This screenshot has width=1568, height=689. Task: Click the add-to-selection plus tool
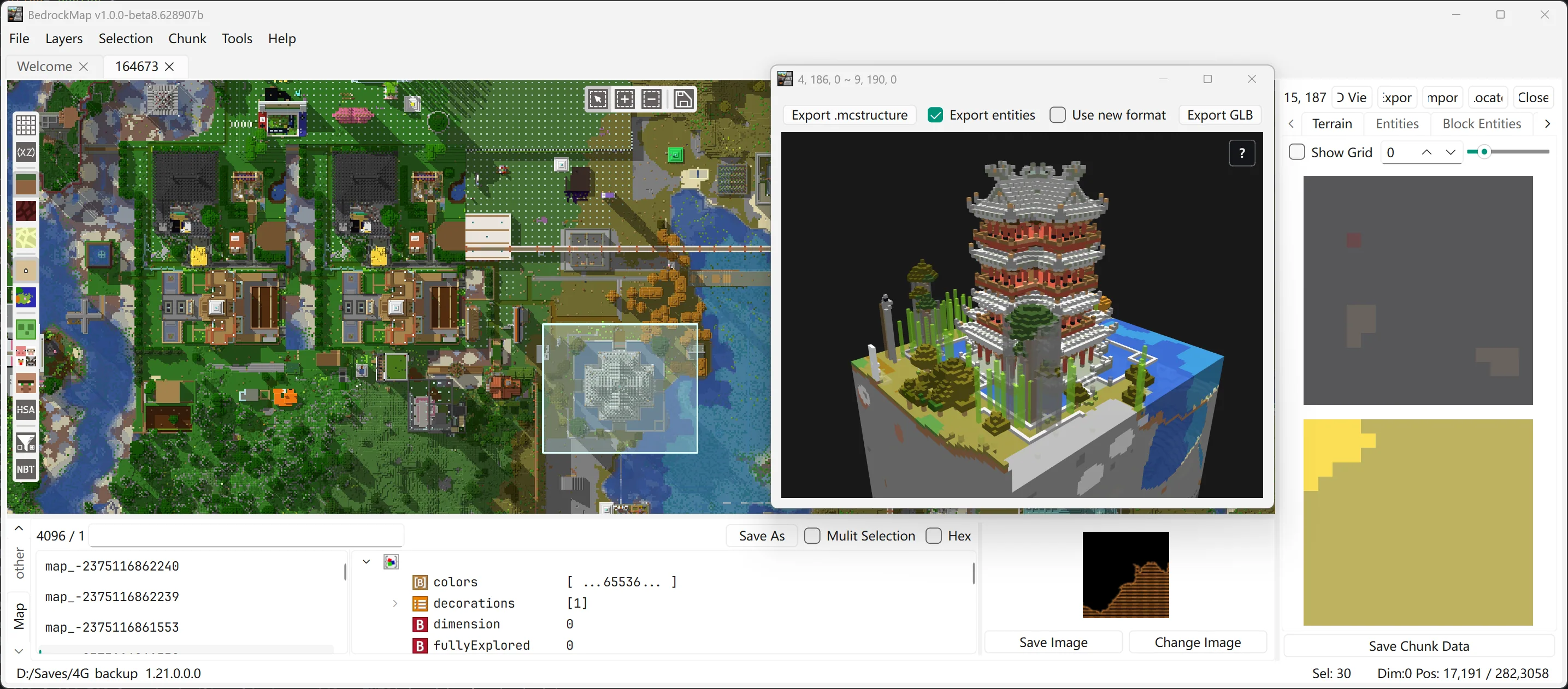624,99
